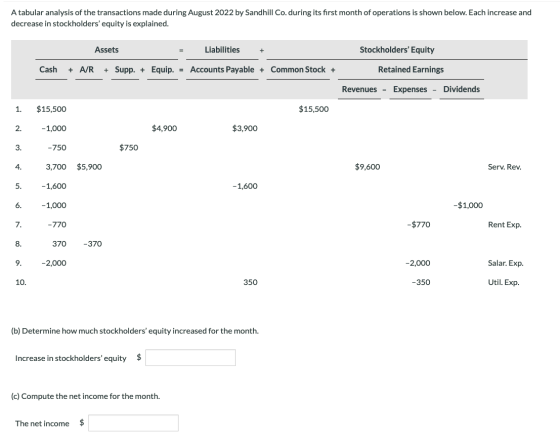The height and width of the screenshot is (444, 560).
Task: Select the -$770 Expenses value
Action: [419, 225]
